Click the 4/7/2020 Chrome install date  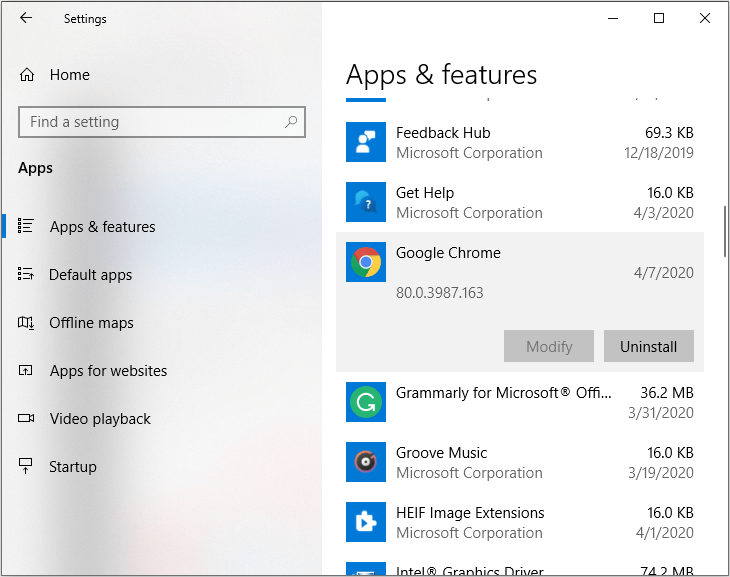663,273
